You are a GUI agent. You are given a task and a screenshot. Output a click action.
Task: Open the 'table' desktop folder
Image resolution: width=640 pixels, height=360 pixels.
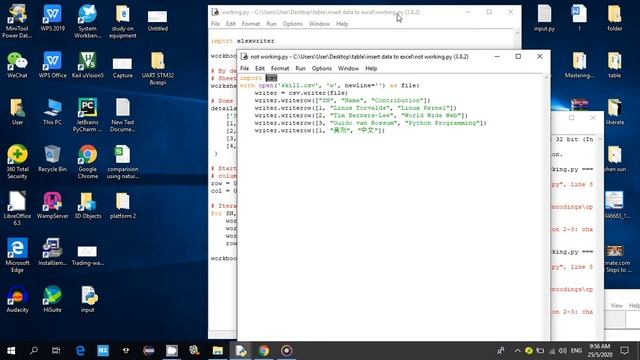[x=614, y=65]
